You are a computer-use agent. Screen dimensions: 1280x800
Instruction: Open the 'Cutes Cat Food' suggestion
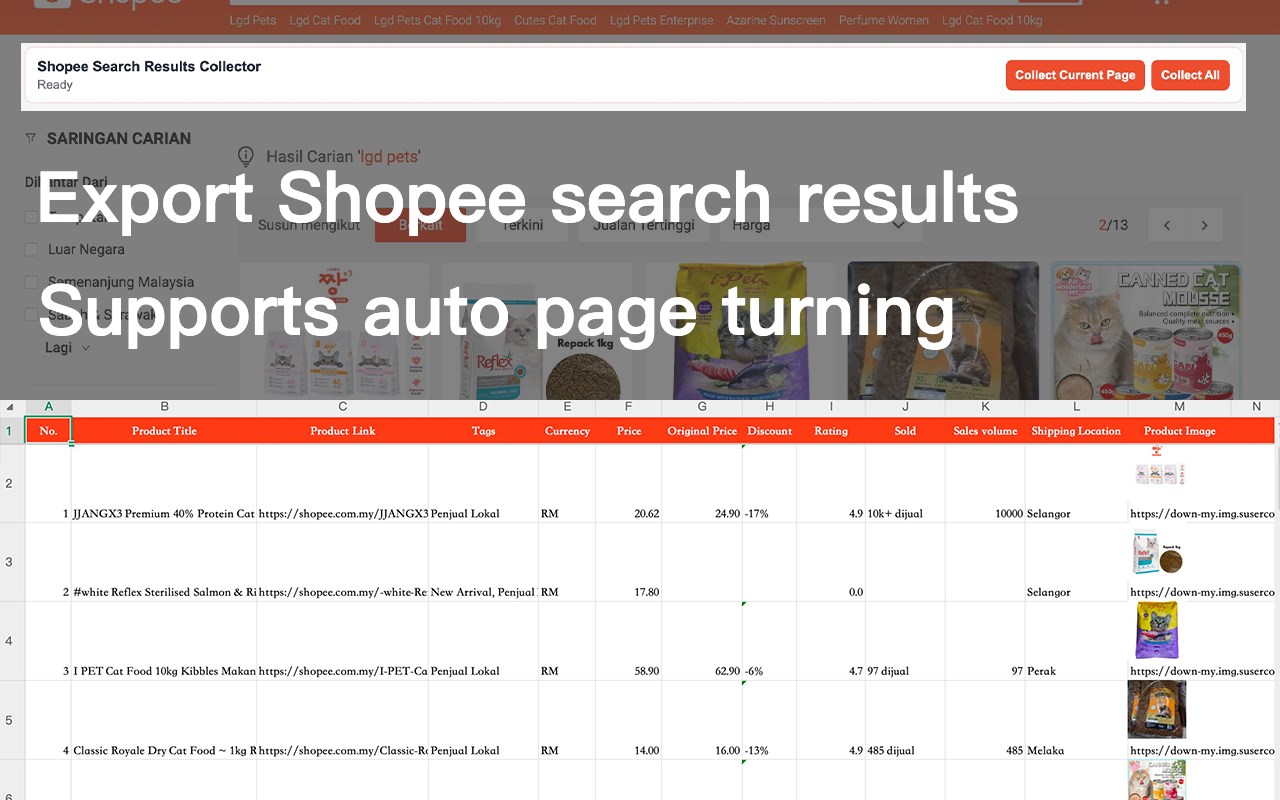tap(555, 20)
